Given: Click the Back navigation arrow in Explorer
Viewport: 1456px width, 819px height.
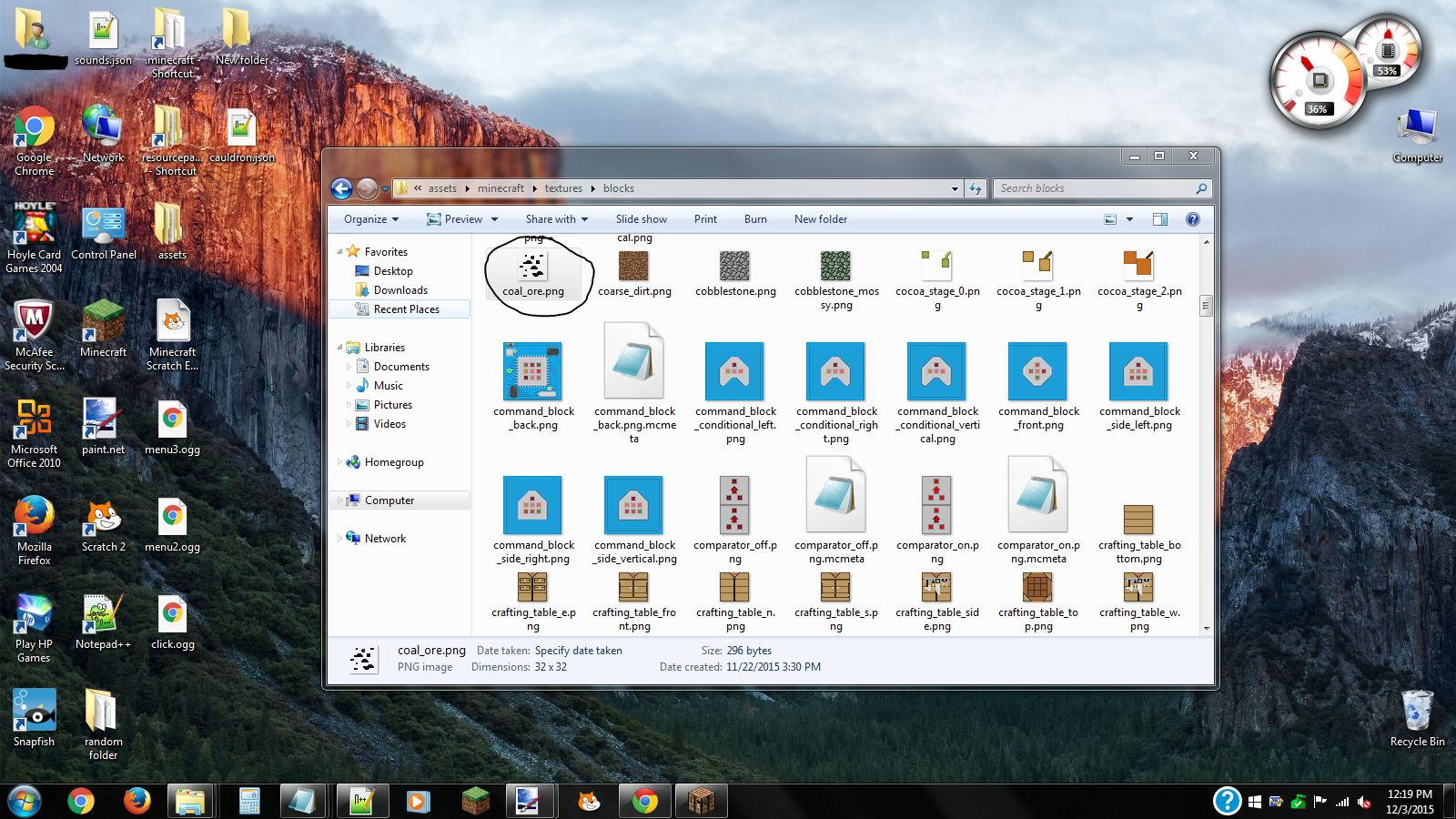Looking at the screenshot, I should pyautogui.click(x=341, y=188).
